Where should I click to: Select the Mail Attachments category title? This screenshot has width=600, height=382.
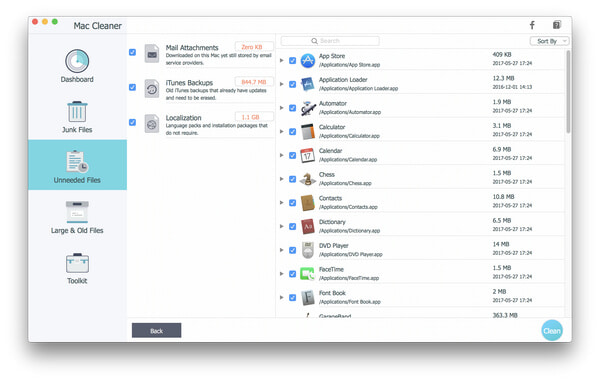(x=192, y=47)
